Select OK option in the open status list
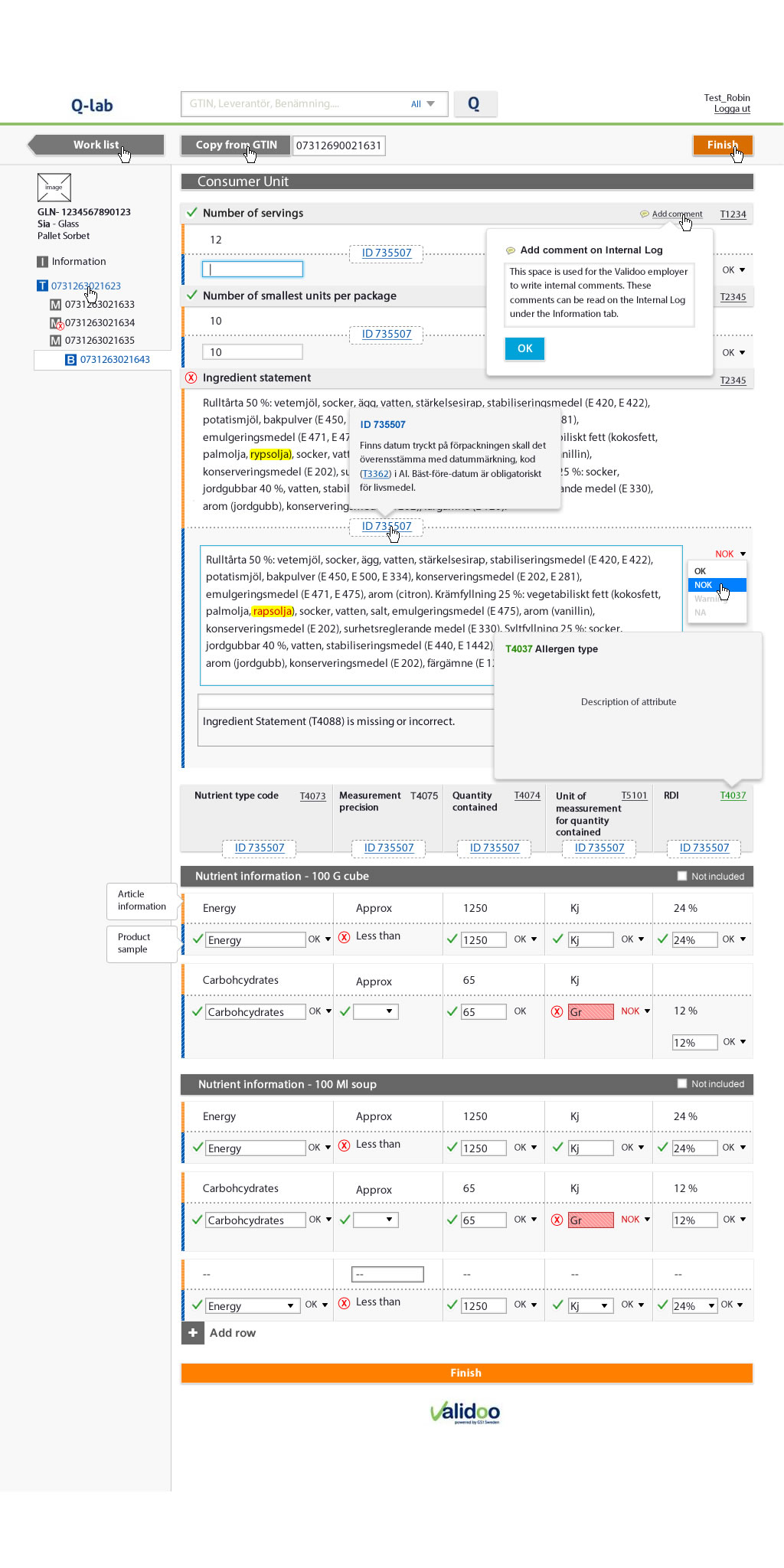The image size is (784, 1568). 700,571
